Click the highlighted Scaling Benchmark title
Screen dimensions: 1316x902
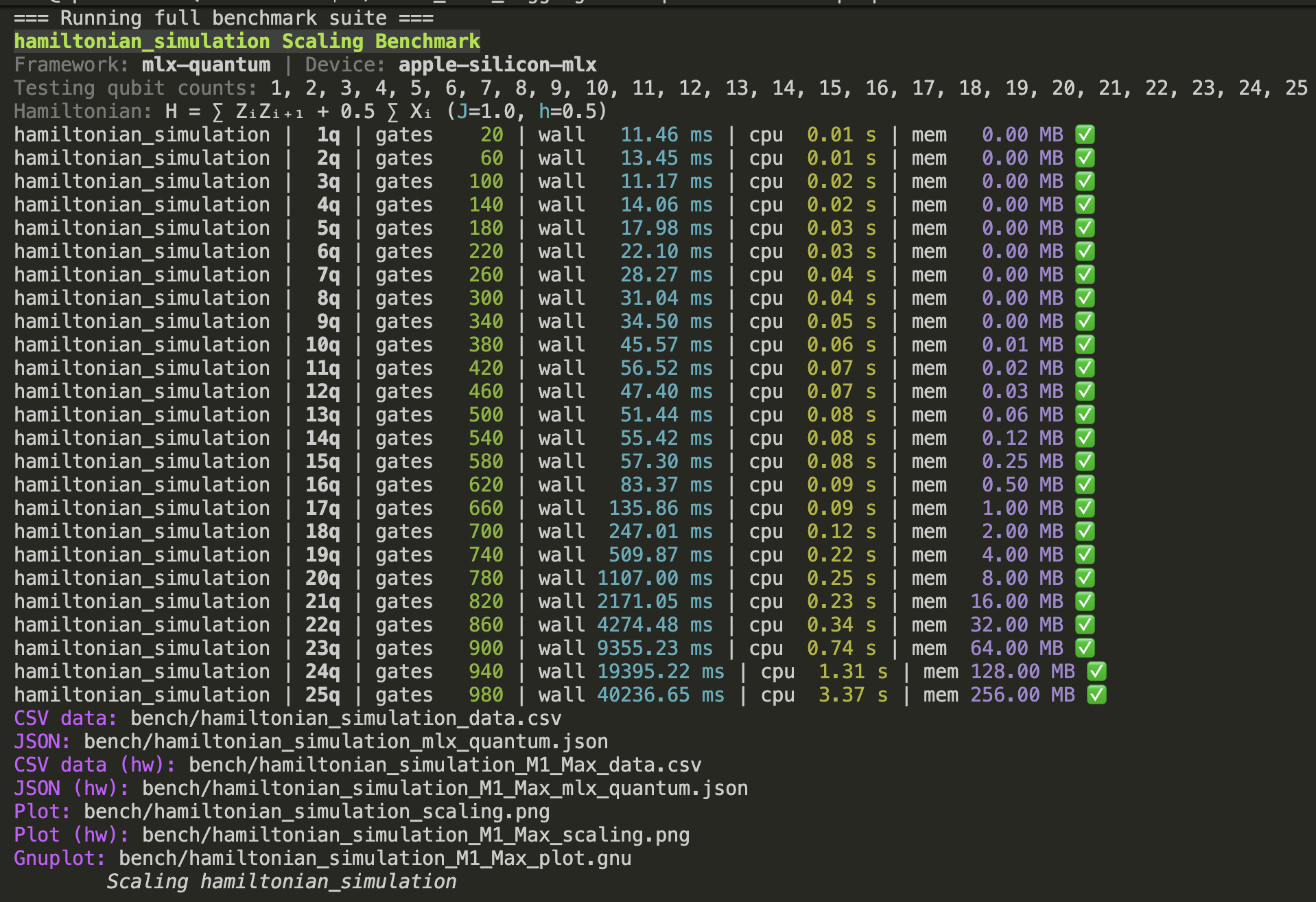coord(247,41)
